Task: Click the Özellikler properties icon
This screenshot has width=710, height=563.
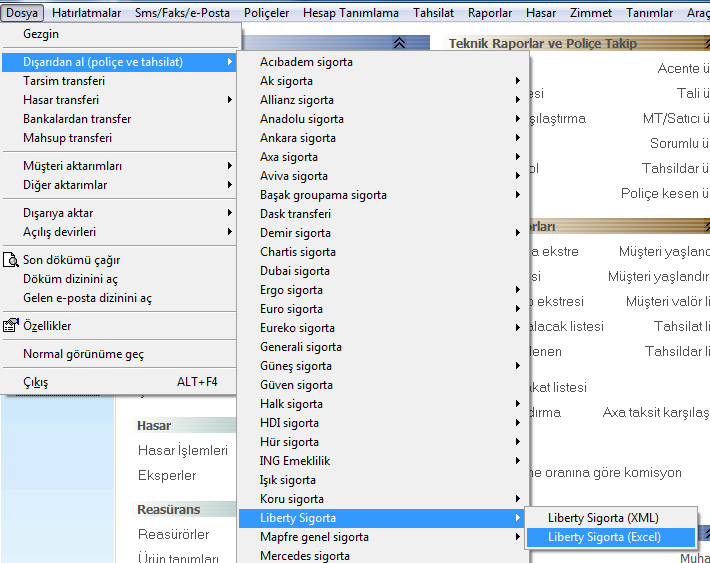Action: coord(11,326)
